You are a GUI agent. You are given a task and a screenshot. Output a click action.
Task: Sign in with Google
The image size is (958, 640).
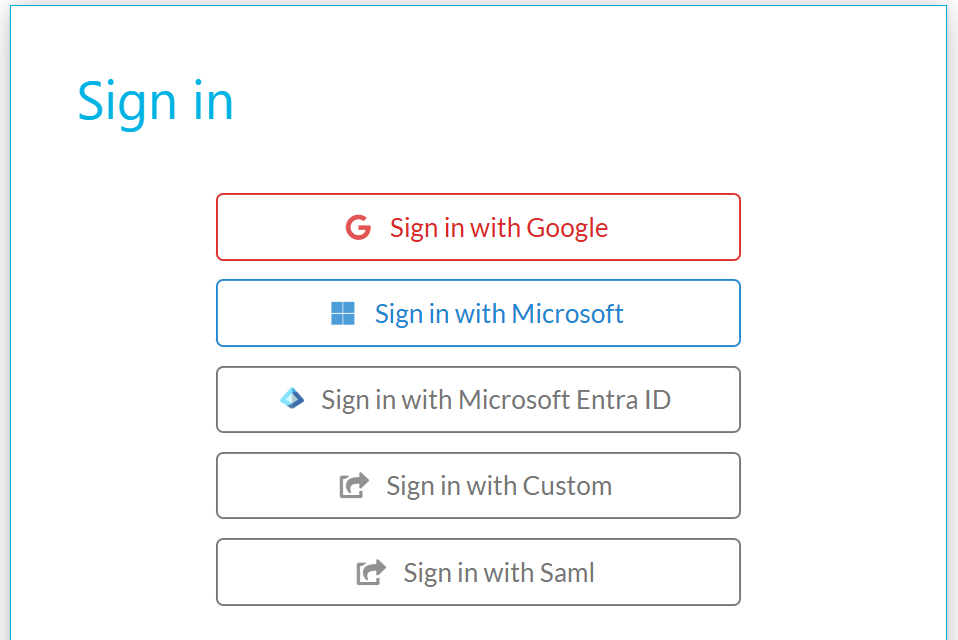[x=478, y=227]
